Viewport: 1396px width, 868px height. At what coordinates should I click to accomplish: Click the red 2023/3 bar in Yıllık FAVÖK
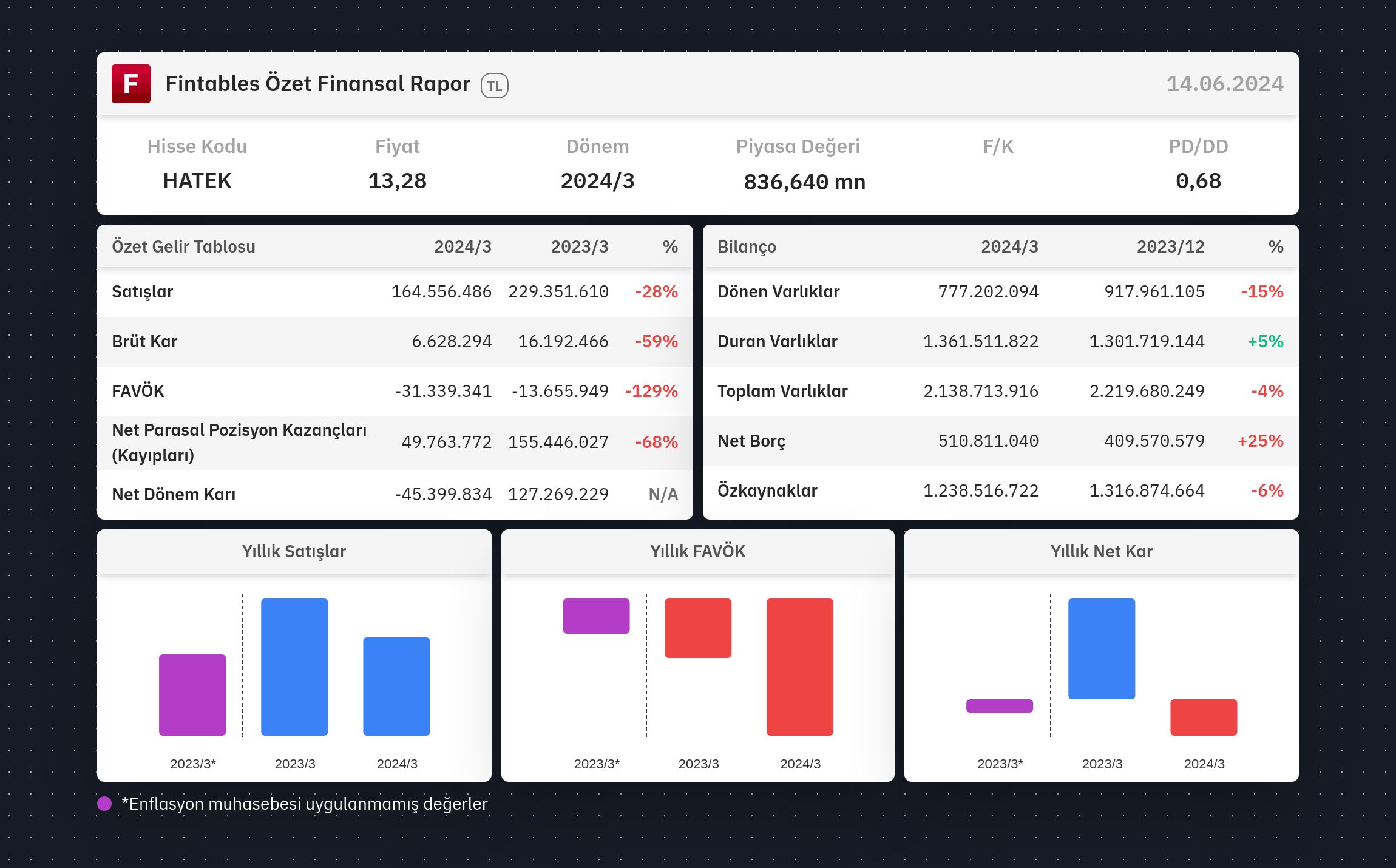pyautogui.click(x=698, y=628)
